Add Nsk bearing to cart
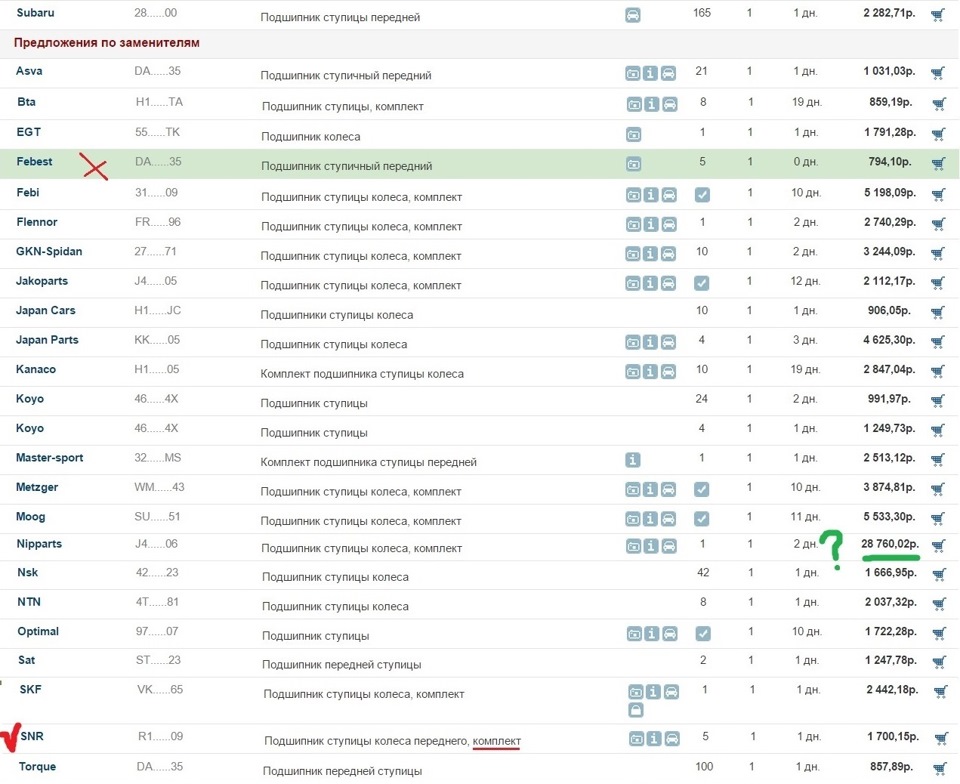960x784 pixels. click(939, 574)
